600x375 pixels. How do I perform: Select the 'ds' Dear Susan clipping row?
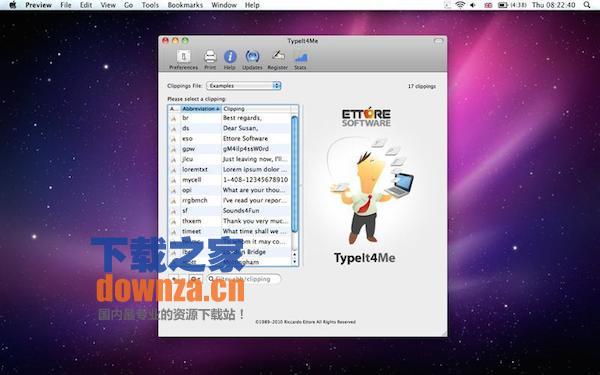(230, 128)
